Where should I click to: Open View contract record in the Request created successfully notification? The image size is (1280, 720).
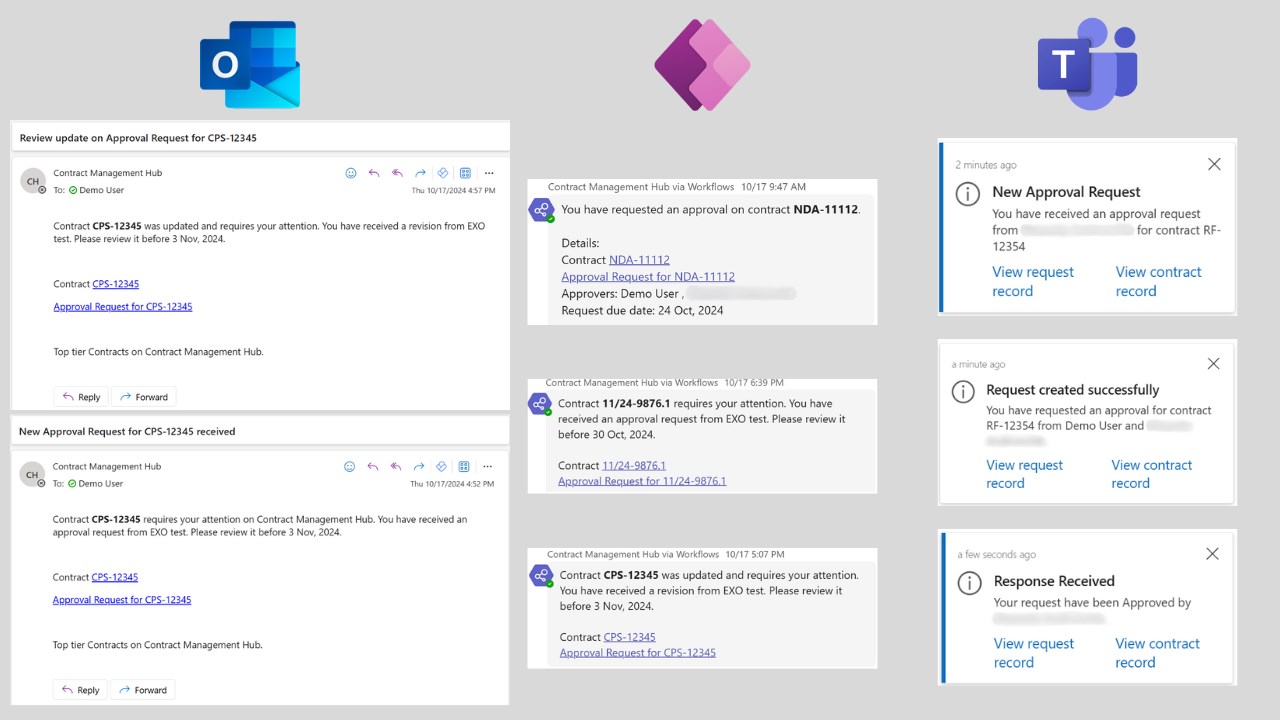click(1152, 474)
